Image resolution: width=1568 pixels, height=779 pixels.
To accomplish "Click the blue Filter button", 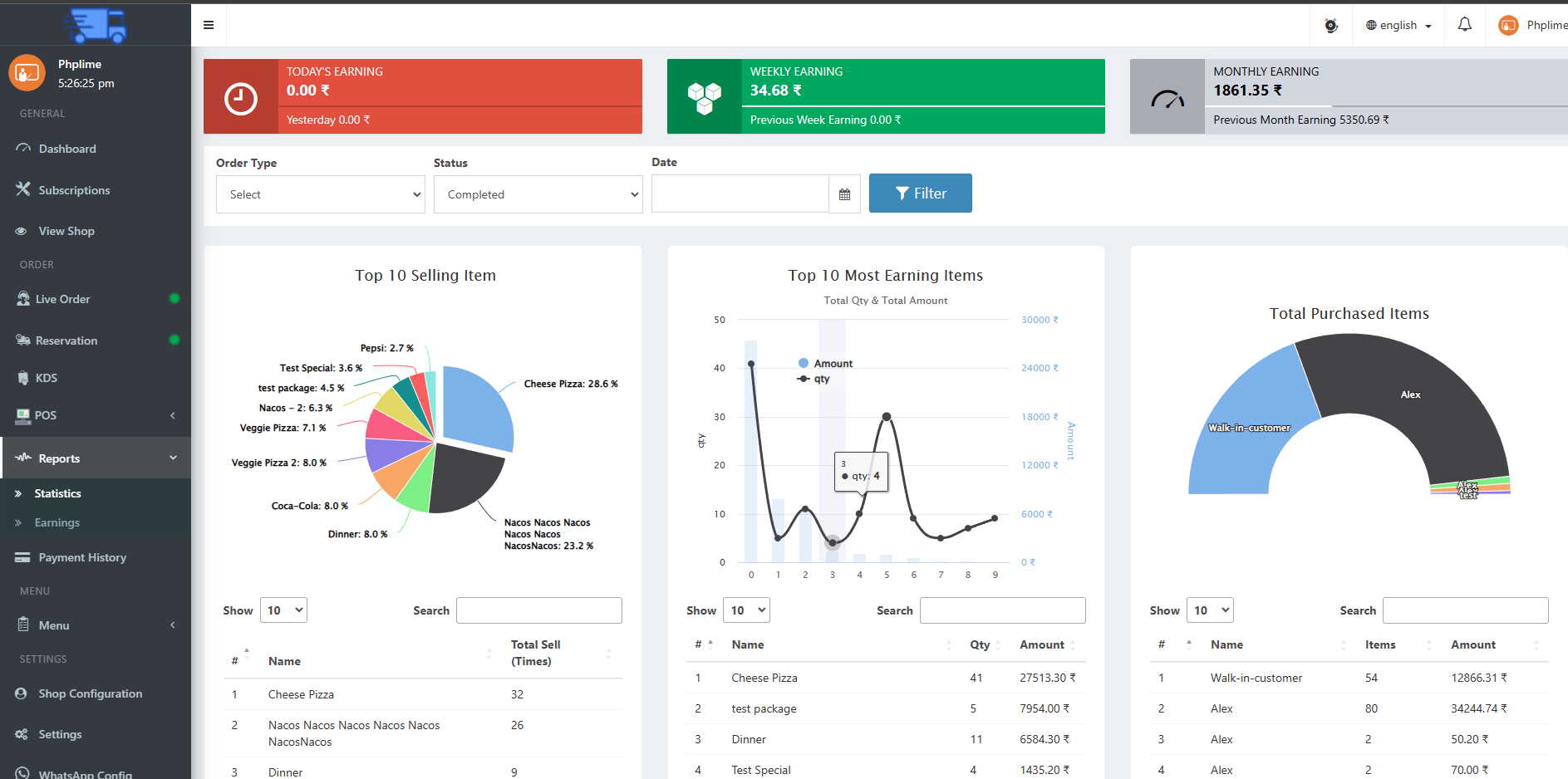I will click(920, 194).
